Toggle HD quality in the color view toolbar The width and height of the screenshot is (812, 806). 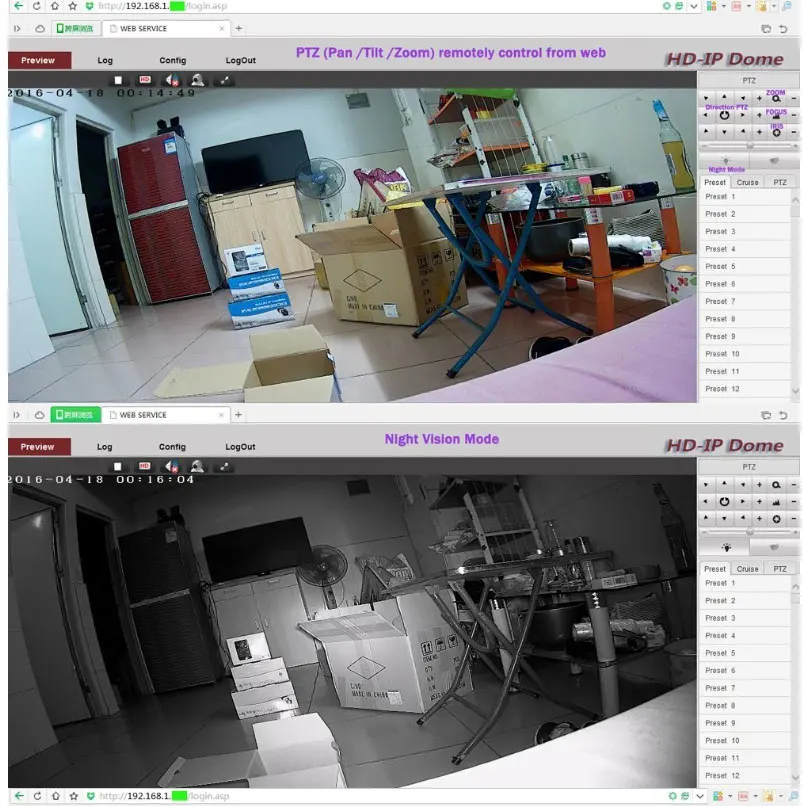pyautogui.click(x=145, y=80)
